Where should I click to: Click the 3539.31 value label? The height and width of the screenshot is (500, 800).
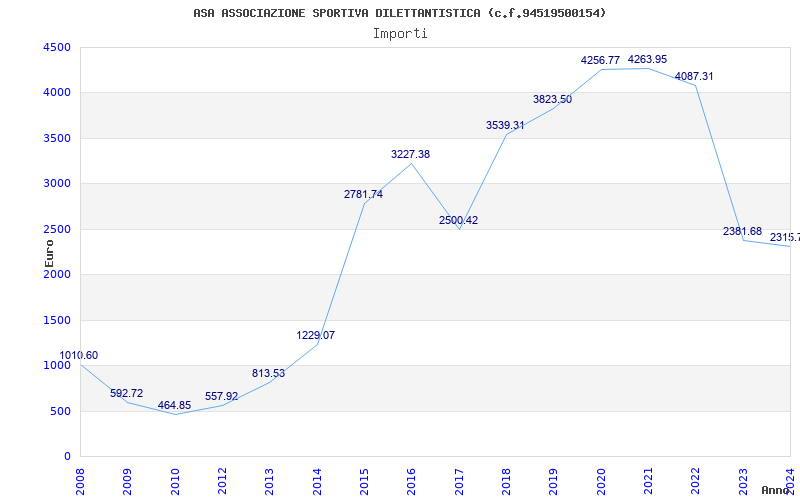pyautogui.click(x=505, y=126)
